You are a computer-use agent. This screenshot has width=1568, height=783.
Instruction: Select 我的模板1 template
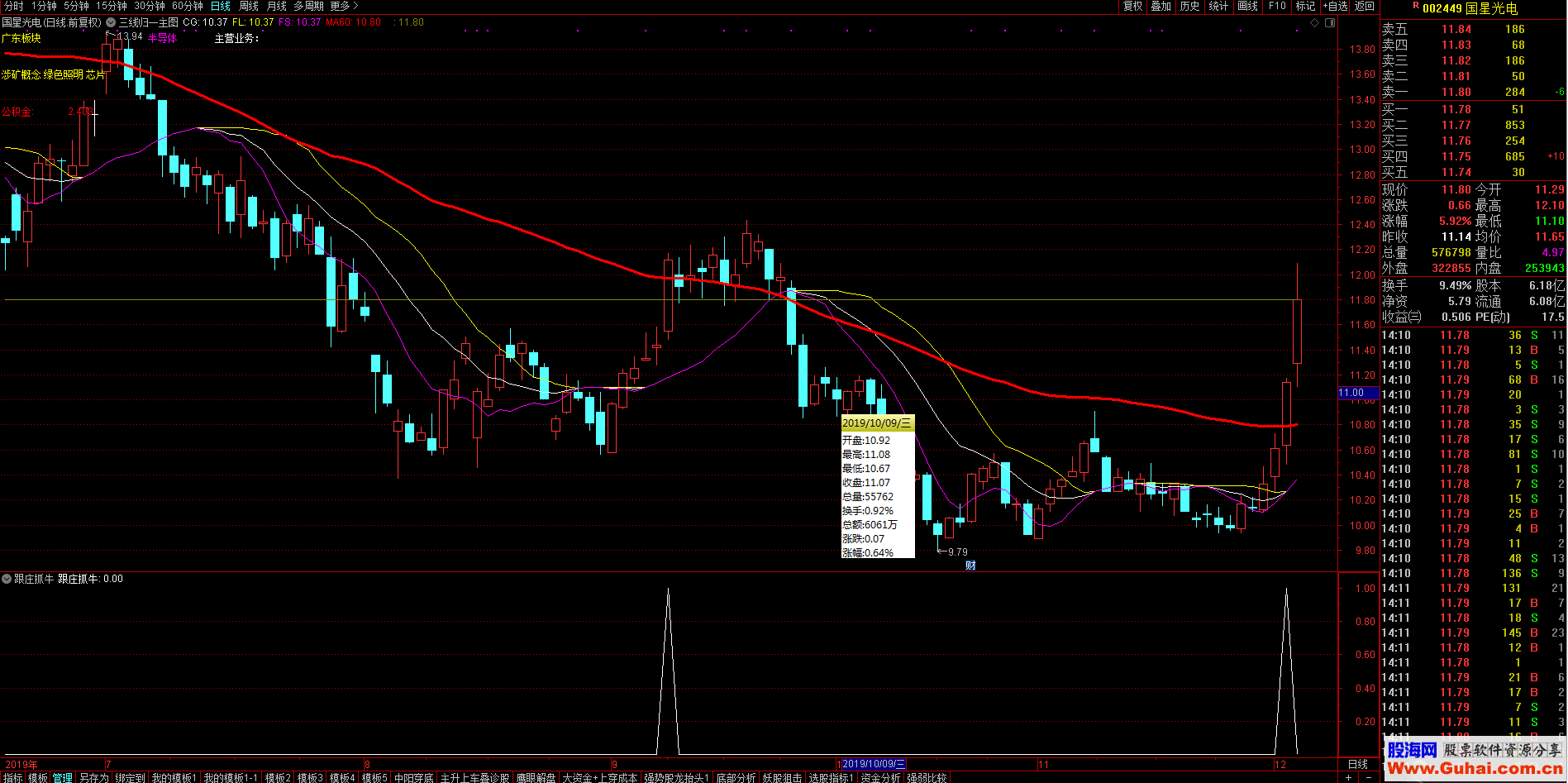[x=174, y=777]
